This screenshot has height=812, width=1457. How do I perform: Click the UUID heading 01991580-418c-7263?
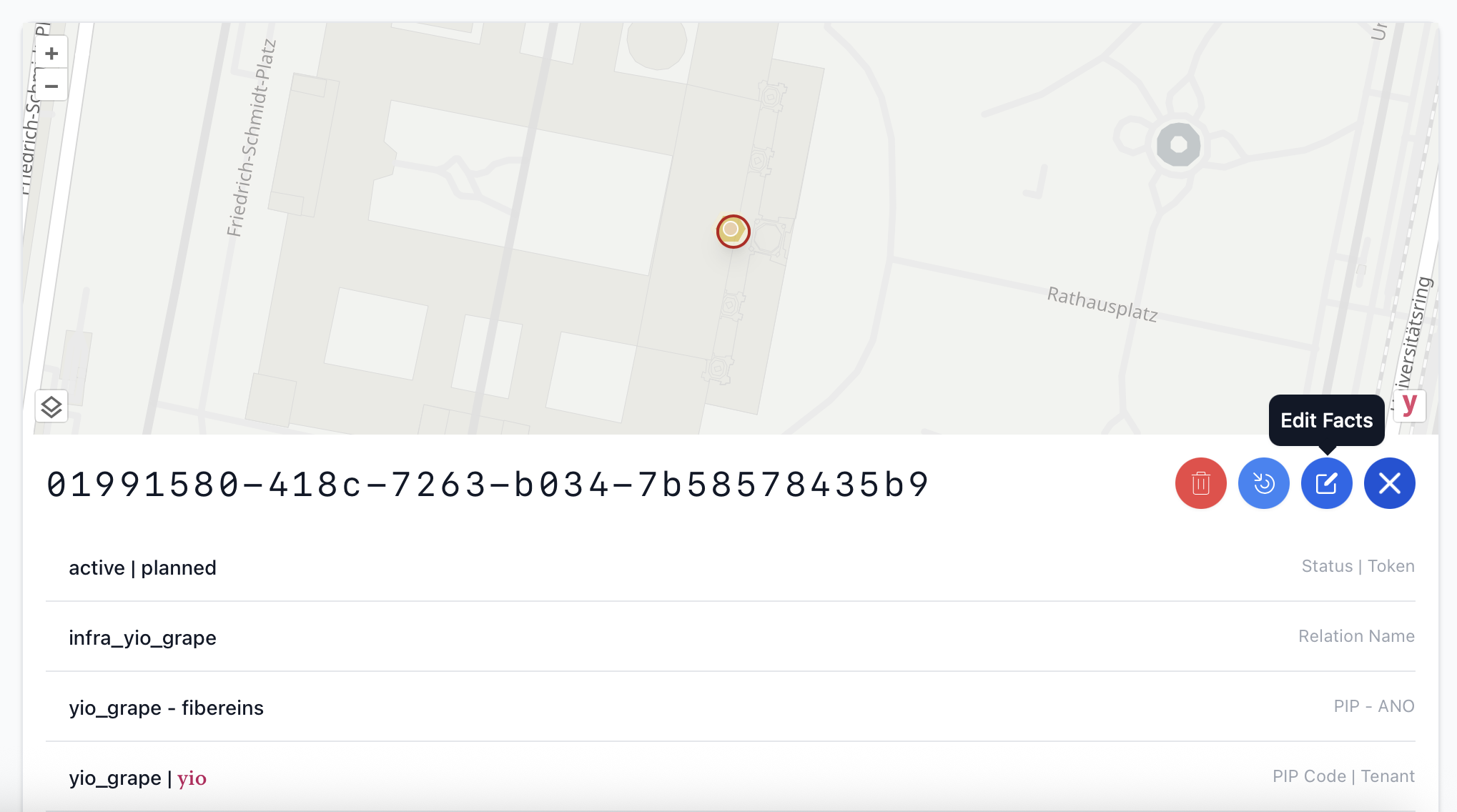tap(488, 485)
